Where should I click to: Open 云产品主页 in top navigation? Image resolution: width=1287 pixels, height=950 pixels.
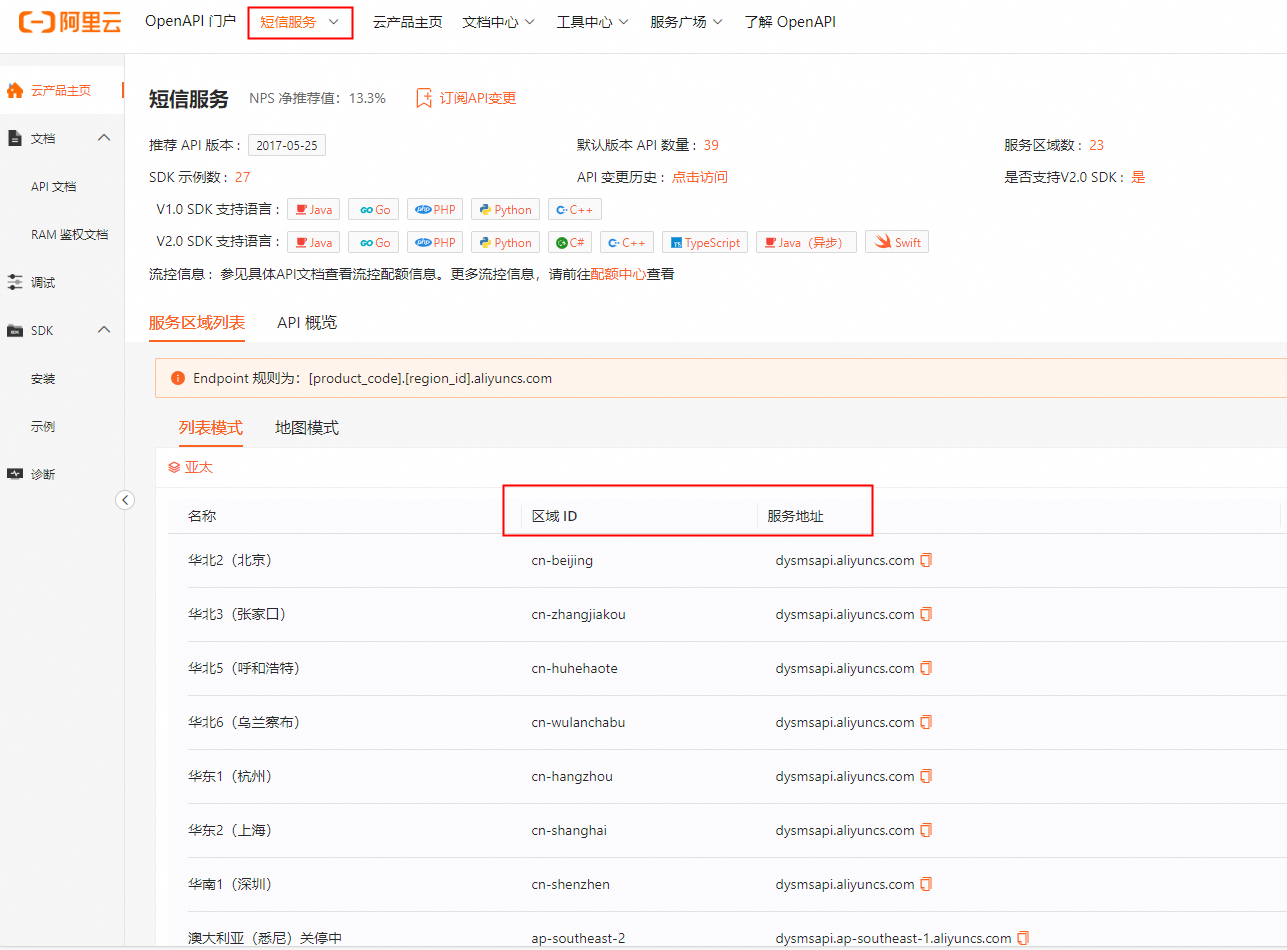pos(407,22)
